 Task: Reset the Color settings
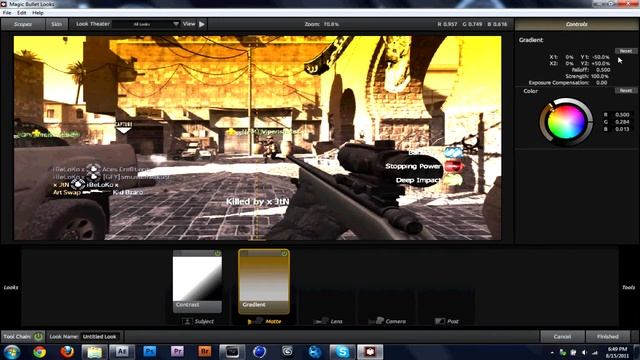pyautogui.click(x=626, y=91)
